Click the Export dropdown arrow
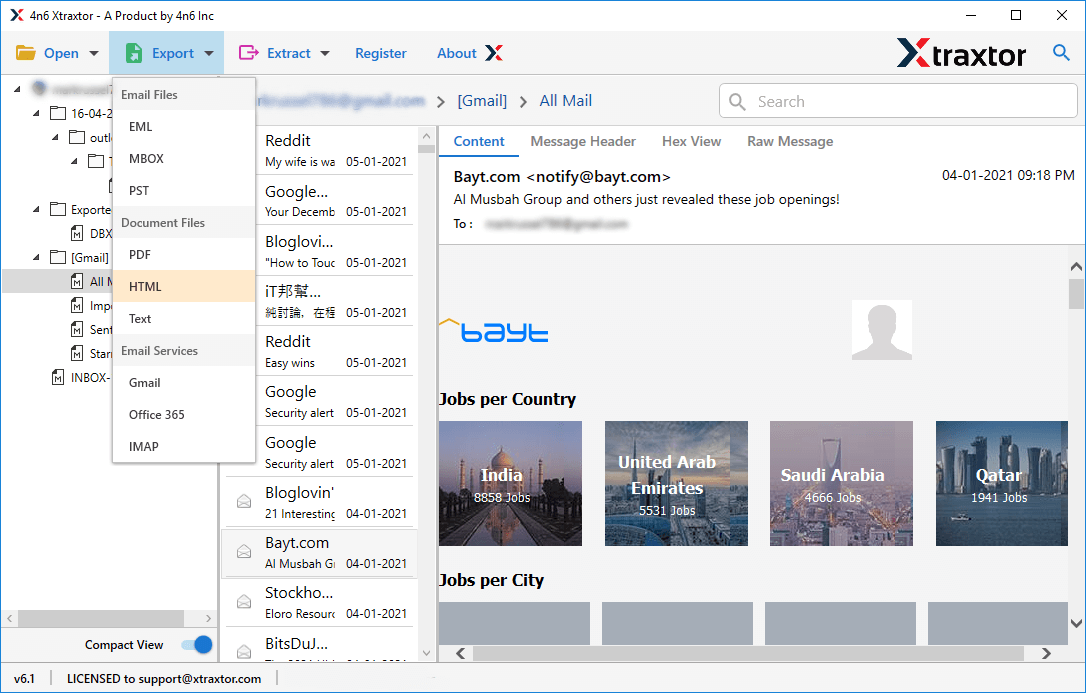The height and width of the screenshot is (693, 1086). coord(208,53)
